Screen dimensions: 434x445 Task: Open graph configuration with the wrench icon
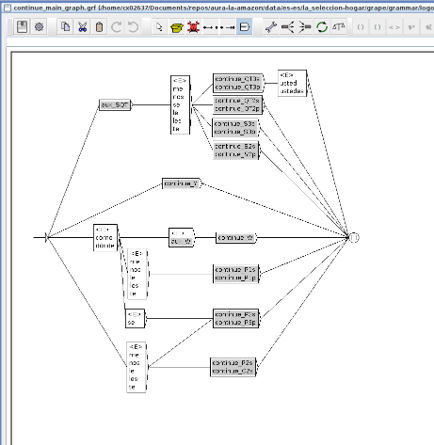271,27
